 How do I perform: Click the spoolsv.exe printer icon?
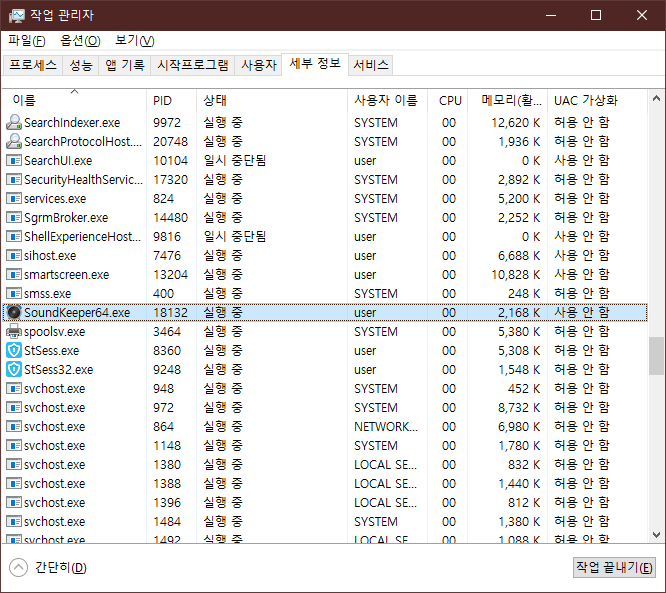click(14, 331)
